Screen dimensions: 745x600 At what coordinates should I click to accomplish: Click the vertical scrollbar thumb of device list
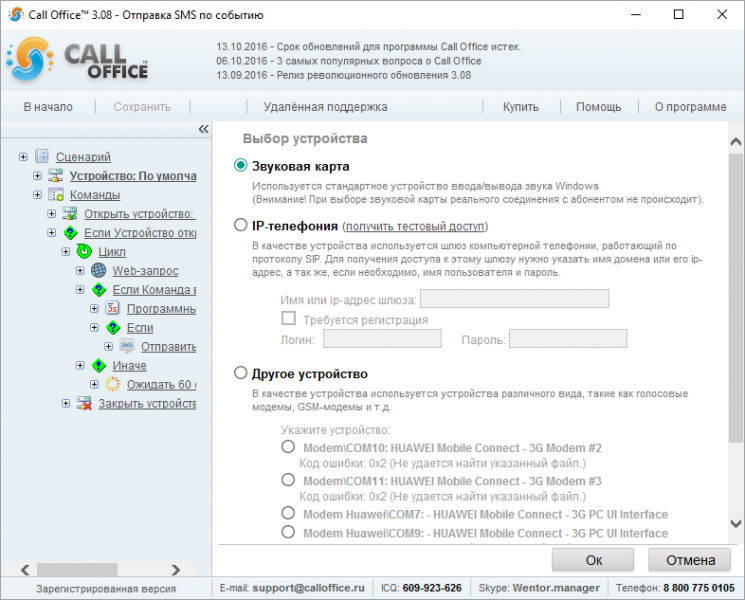tap(735, 298)
